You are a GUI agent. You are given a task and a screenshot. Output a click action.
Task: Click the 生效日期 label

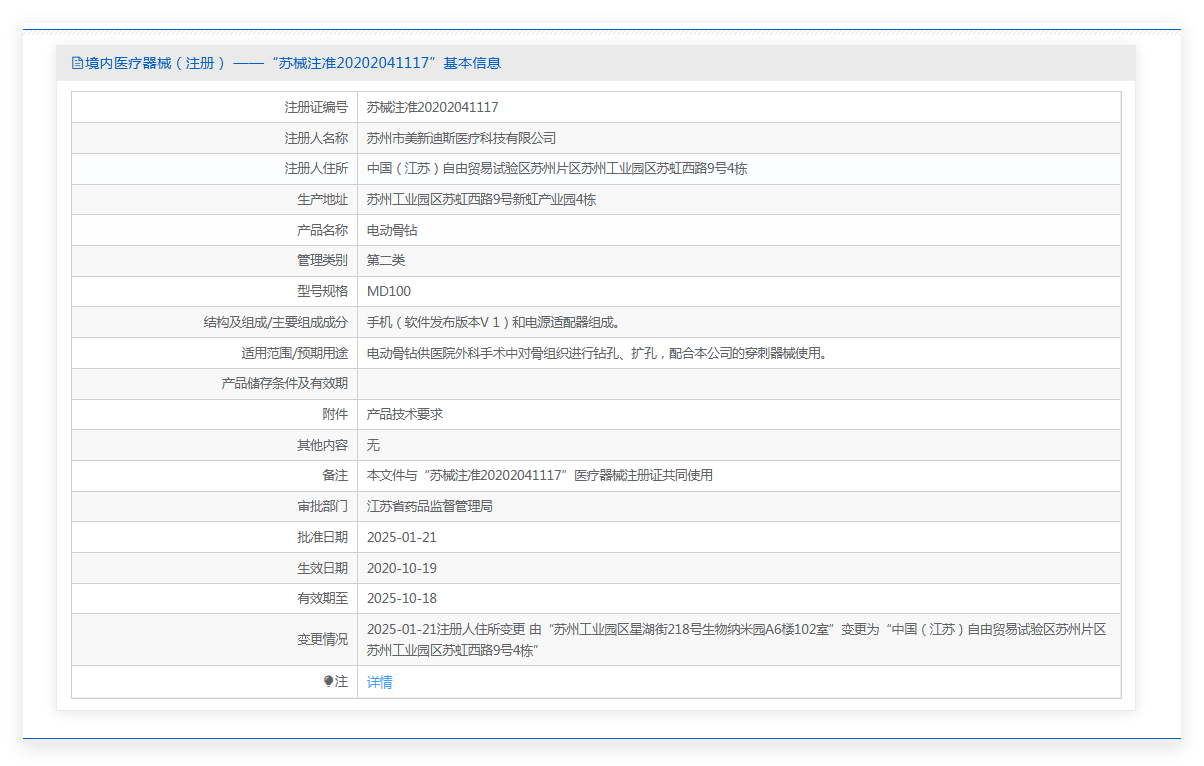[322, 568]
